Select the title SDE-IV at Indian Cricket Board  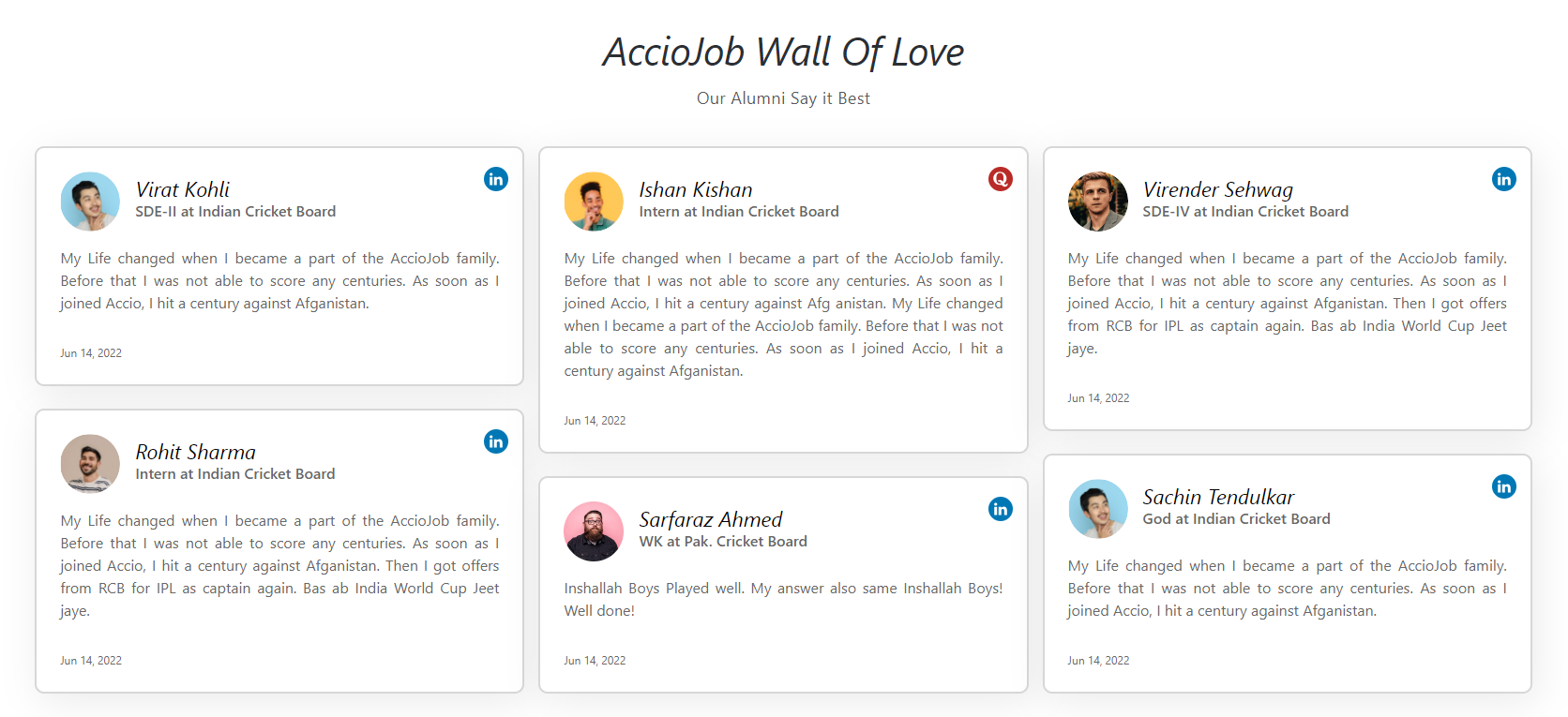click(1245, 211)
